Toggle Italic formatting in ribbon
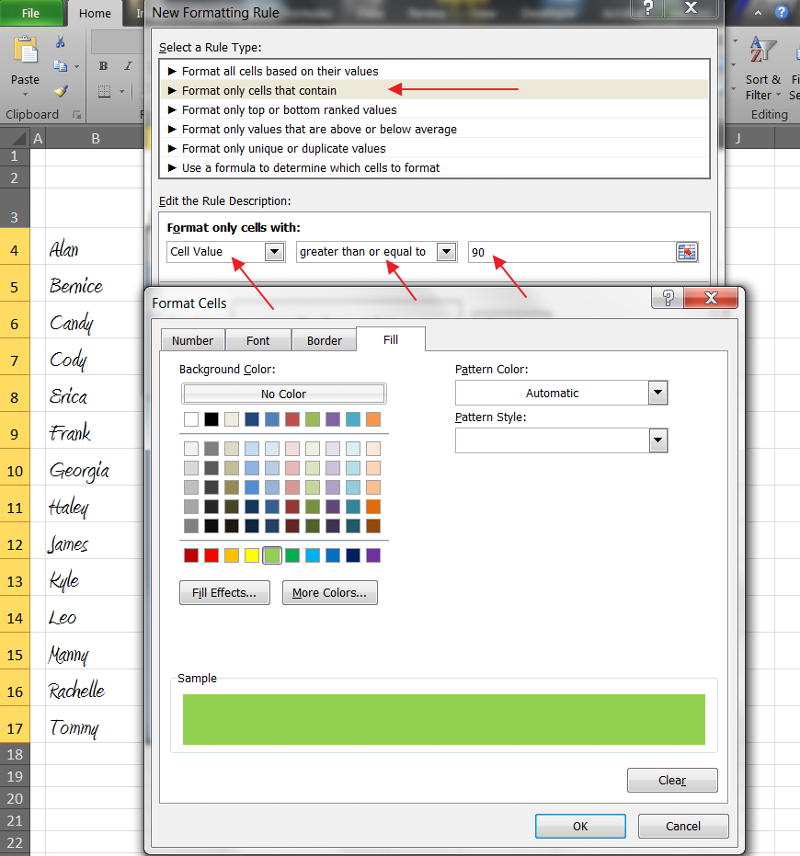This screenshot has height=856, width=800. coord(128,66)
